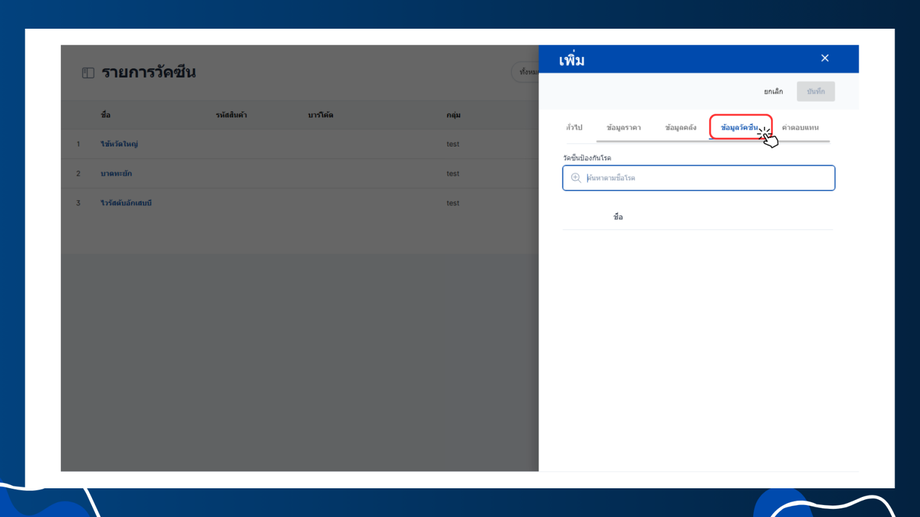The width and height of the screenshot is (920, 517).
Task: Click the test group cell for ไข้หวัดใหญ่
Action: 452,144
